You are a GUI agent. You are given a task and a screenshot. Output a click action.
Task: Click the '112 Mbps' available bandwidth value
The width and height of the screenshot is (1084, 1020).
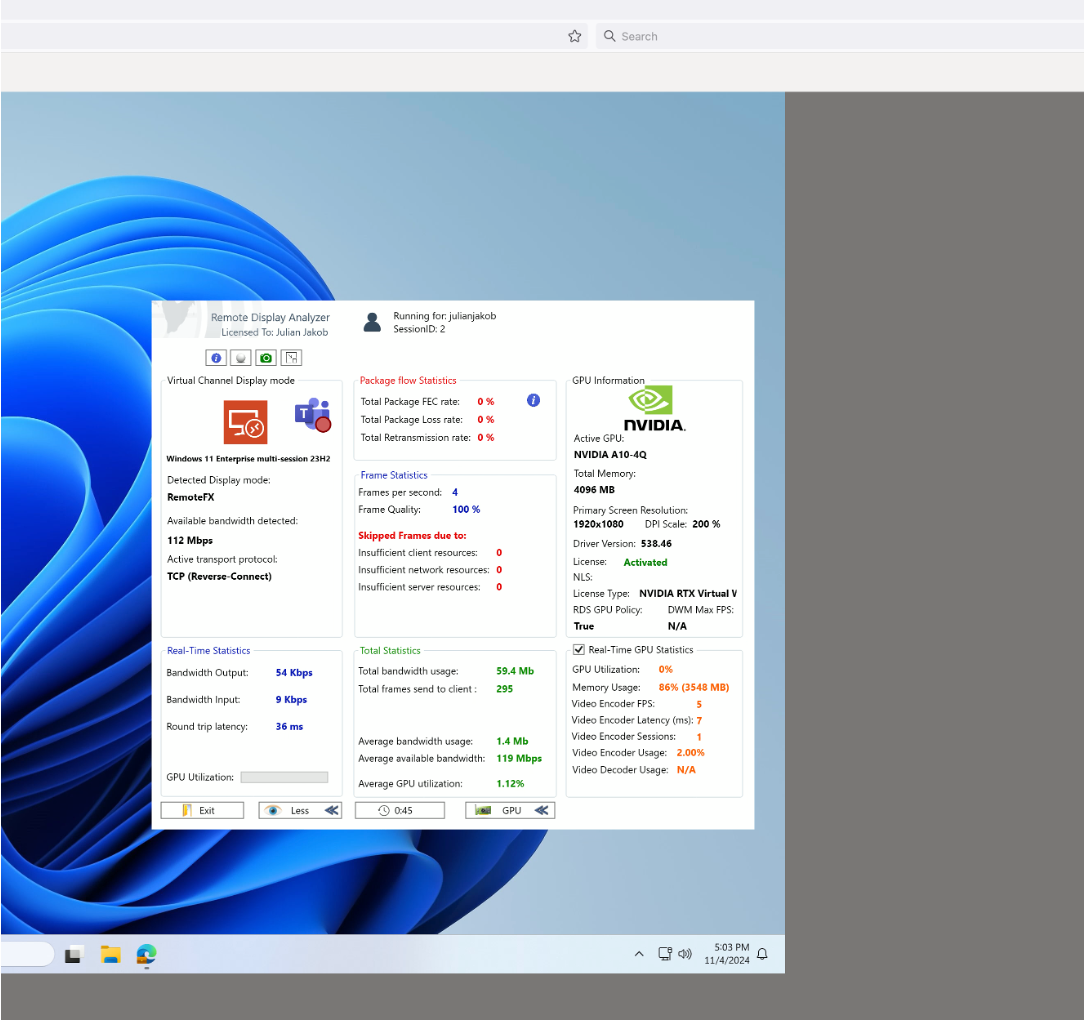pos(190,540)
